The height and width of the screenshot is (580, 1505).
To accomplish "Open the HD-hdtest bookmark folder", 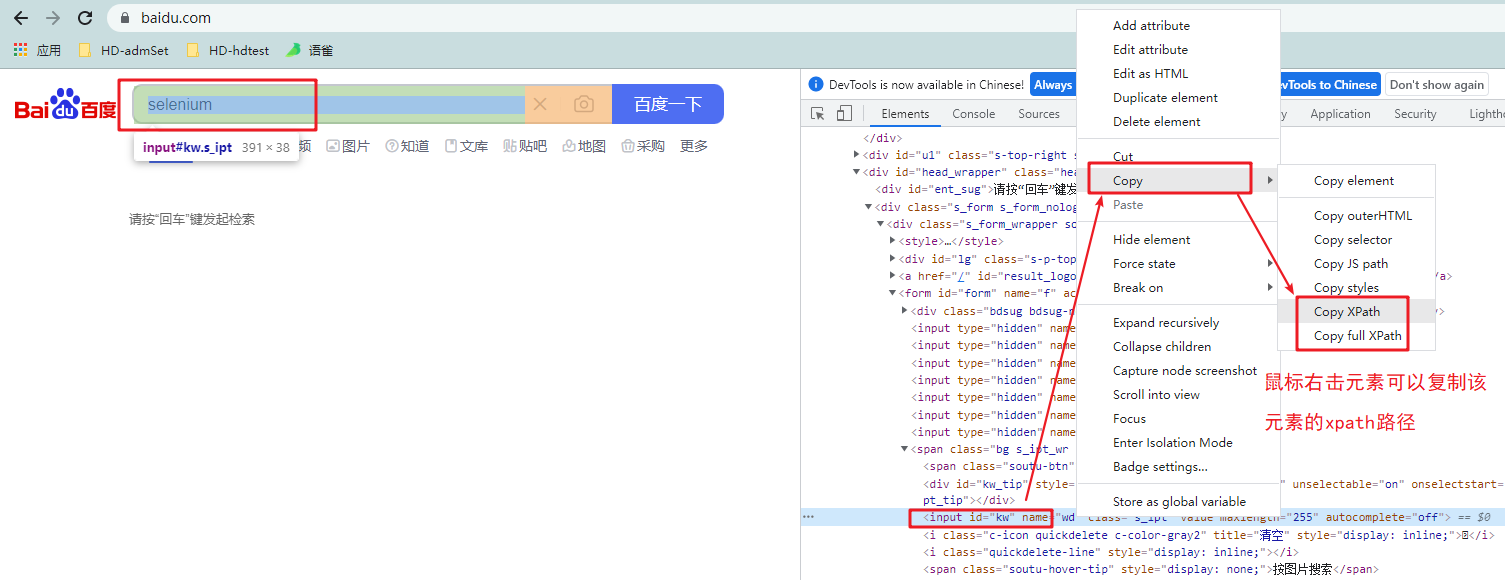I will [x=228, y=50].
